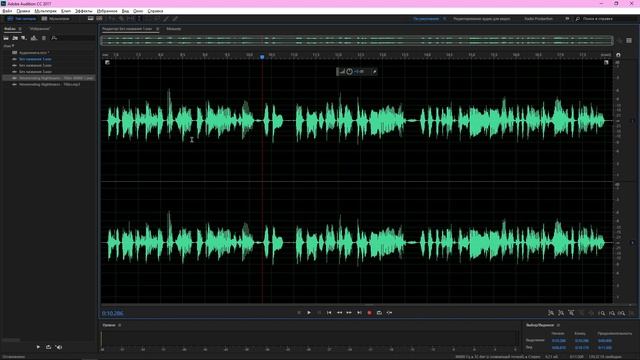Open the Levels panel menu
Screen dimensions: 640x360
pyautogui.click(x=120, y=325)
